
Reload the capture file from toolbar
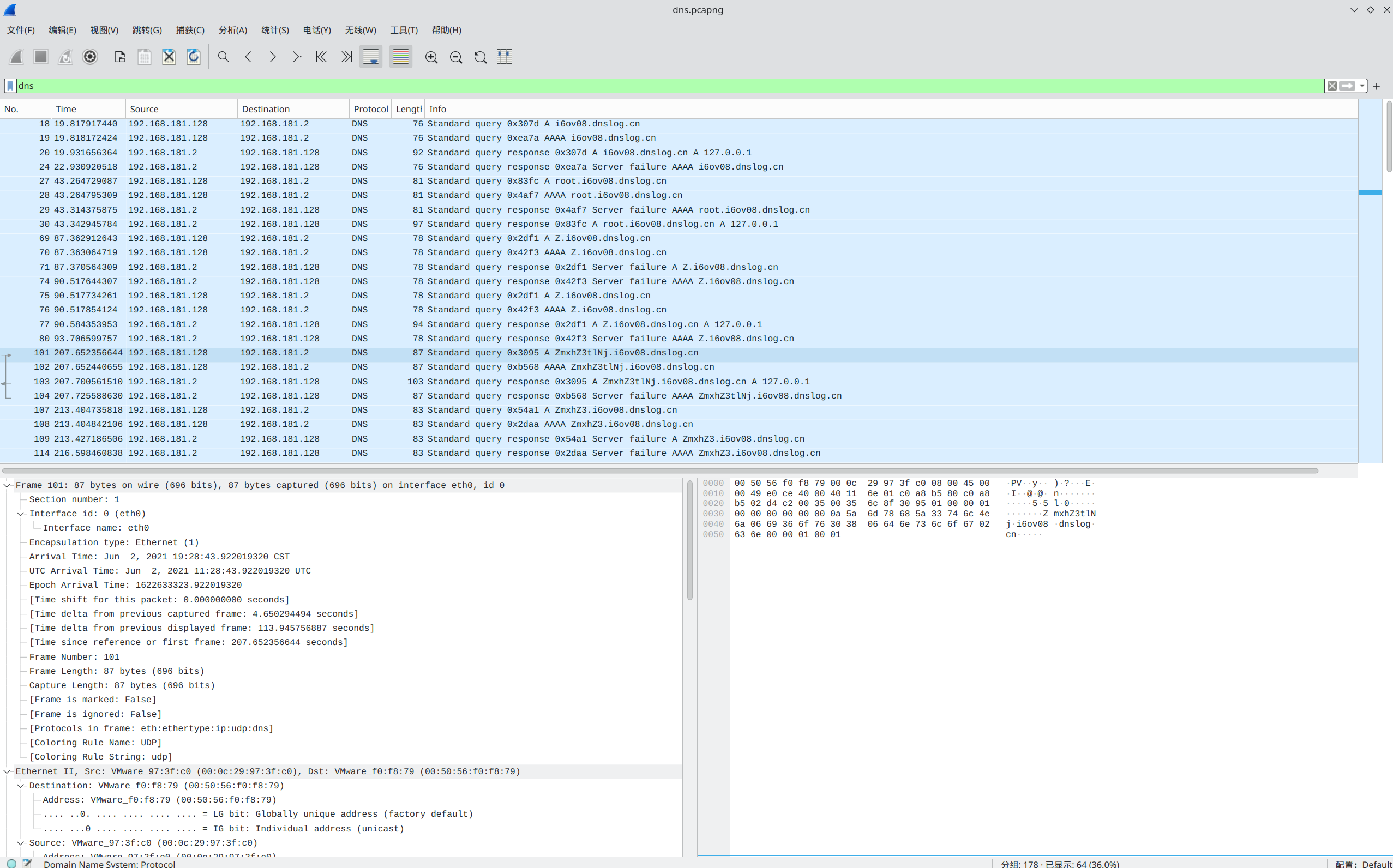click(x=194, y=57)
